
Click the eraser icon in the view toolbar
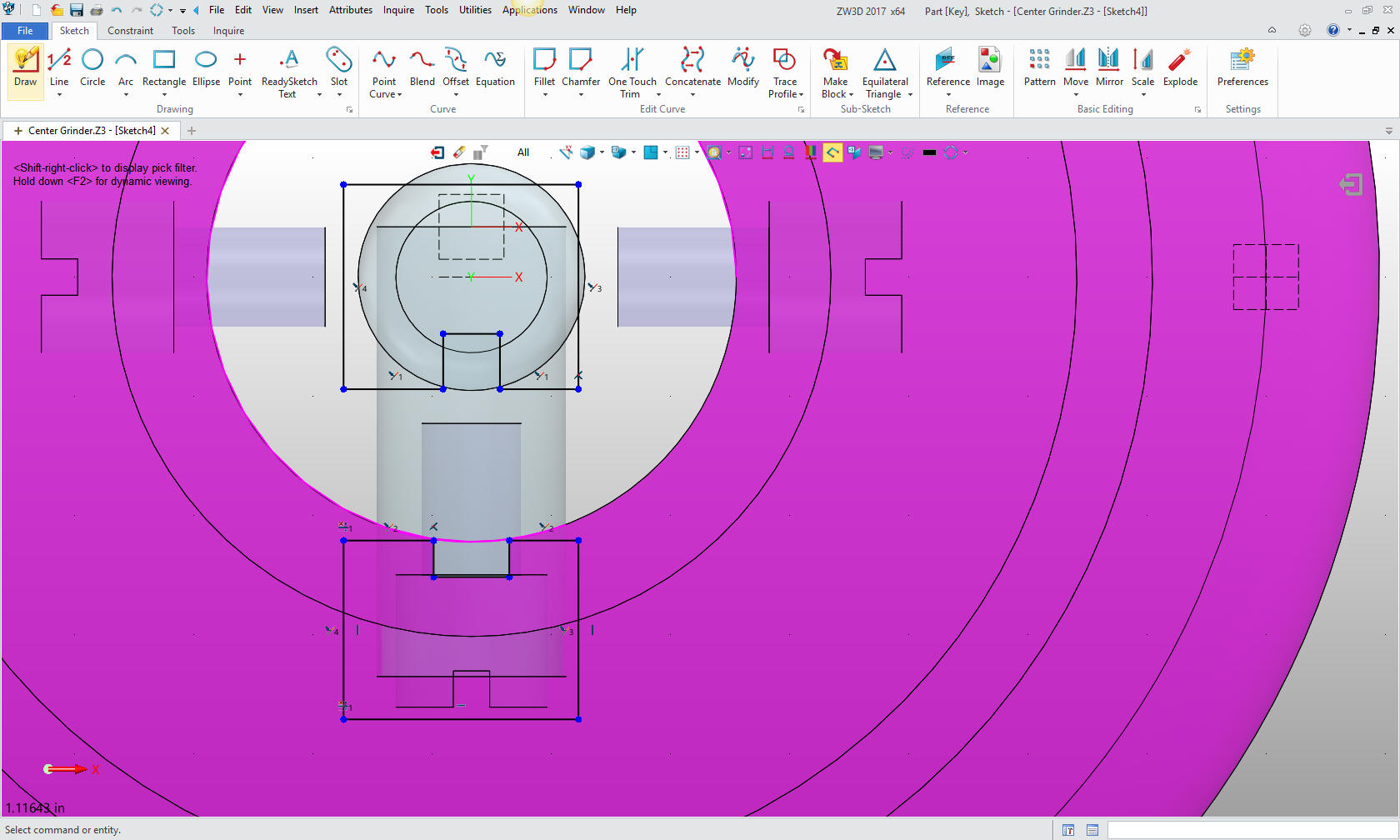click(x=459, y=152)
